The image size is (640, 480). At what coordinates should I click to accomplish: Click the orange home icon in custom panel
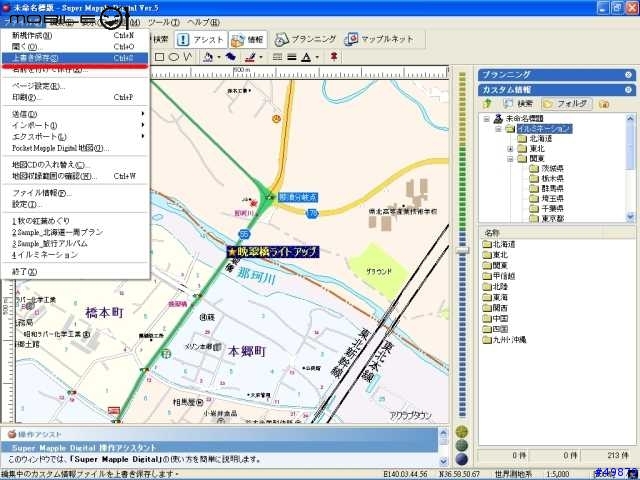[604, 104]
